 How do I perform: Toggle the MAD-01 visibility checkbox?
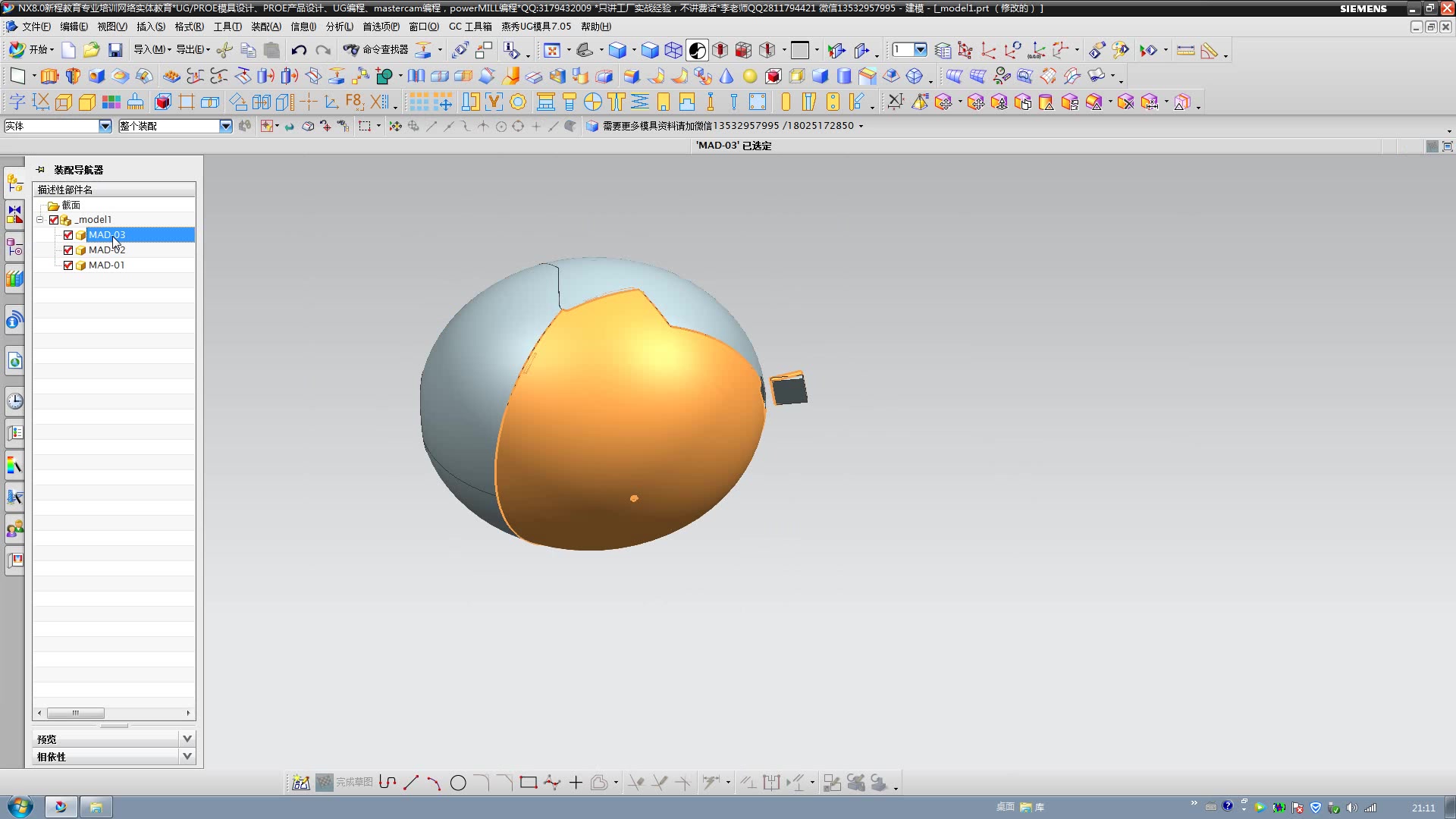tap(68, 265)
